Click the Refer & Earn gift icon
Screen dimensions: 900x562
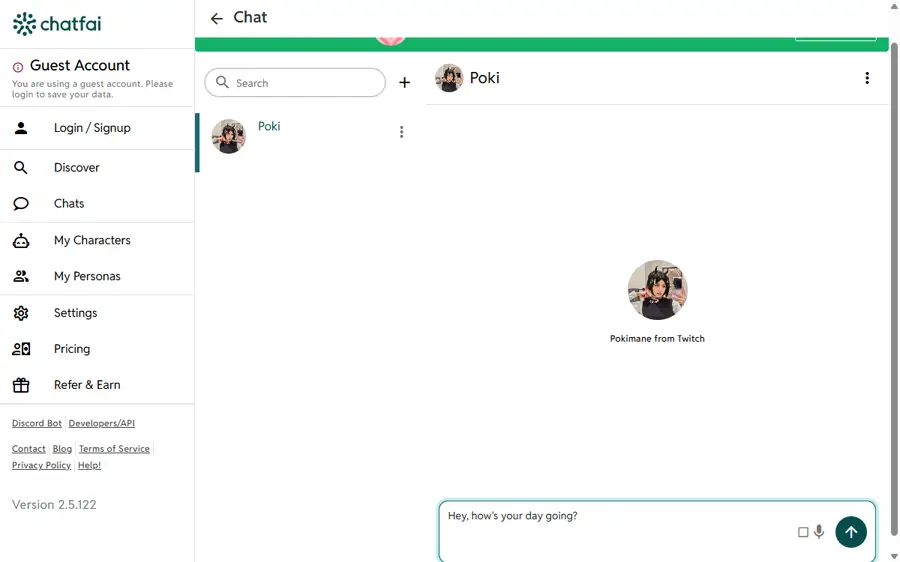click(x=21, y=385)
